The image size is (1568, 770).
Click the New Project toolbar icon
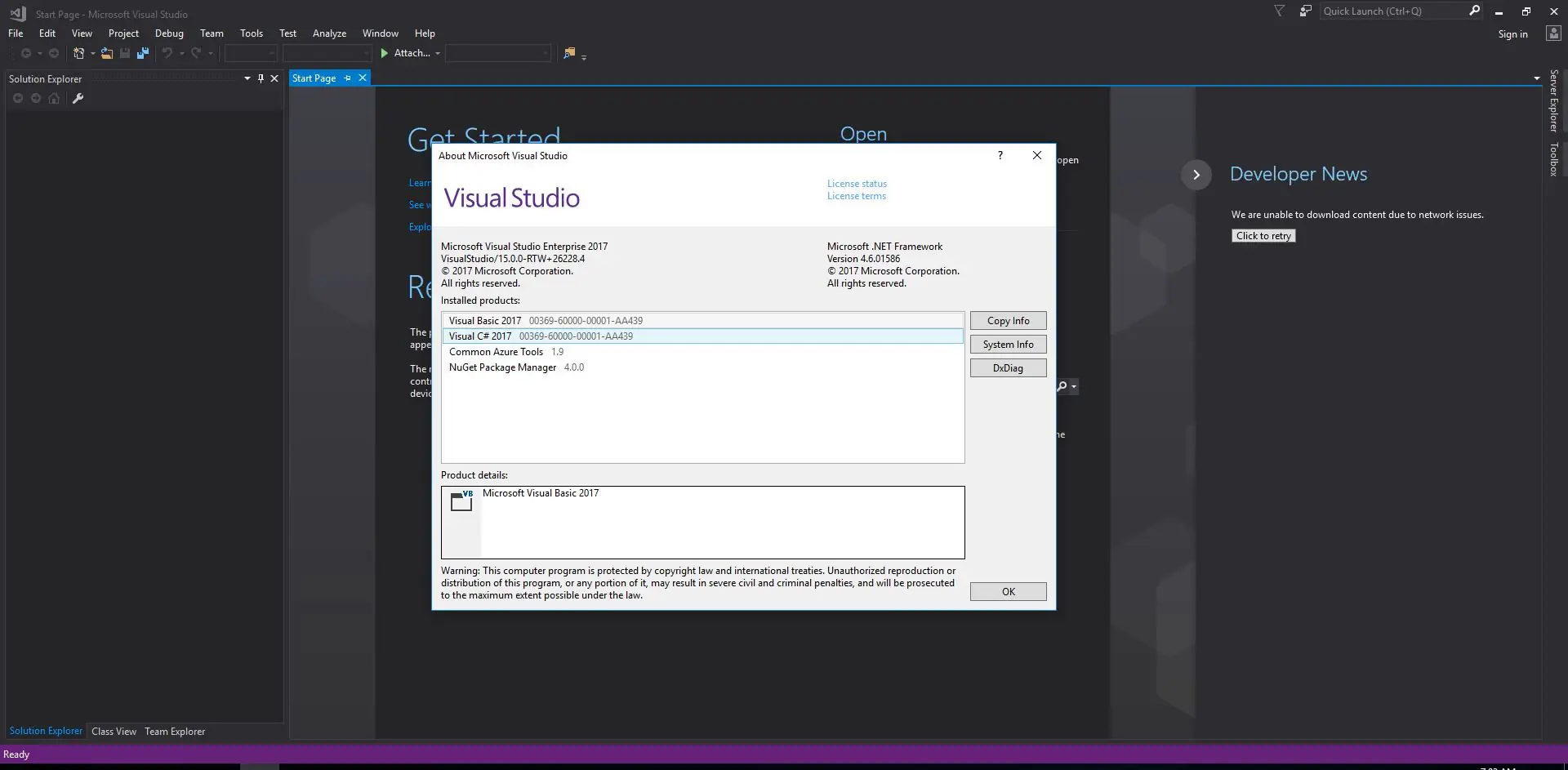78,53
